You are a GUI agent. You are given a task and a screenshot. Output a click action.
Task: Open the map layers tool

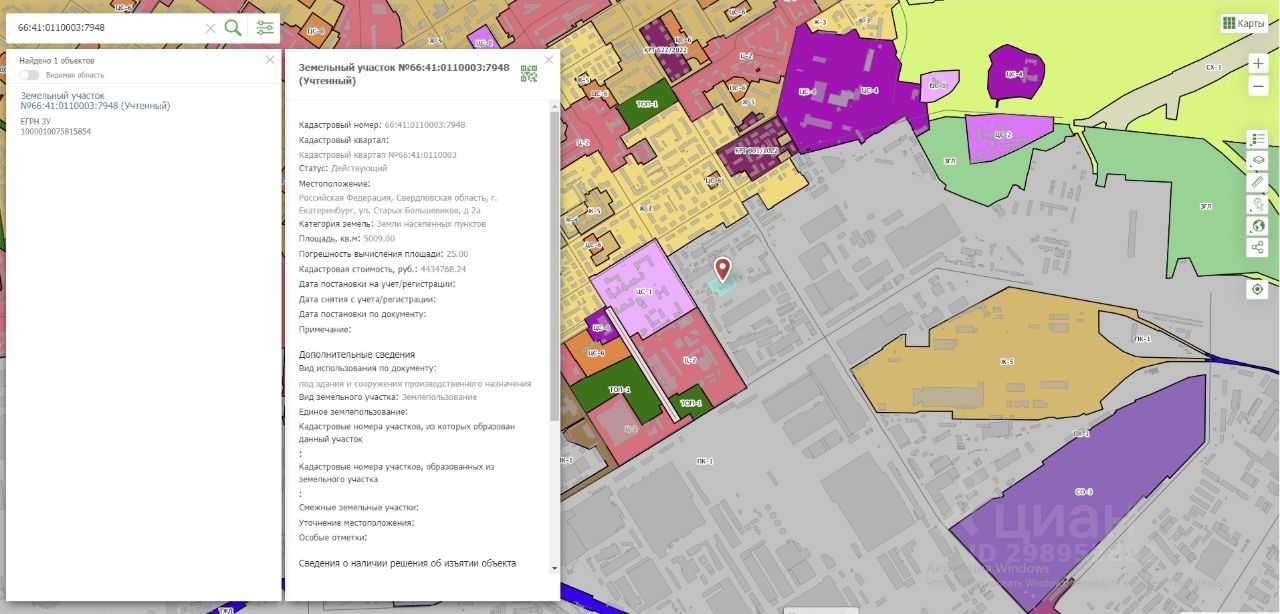click(1258, 160)
